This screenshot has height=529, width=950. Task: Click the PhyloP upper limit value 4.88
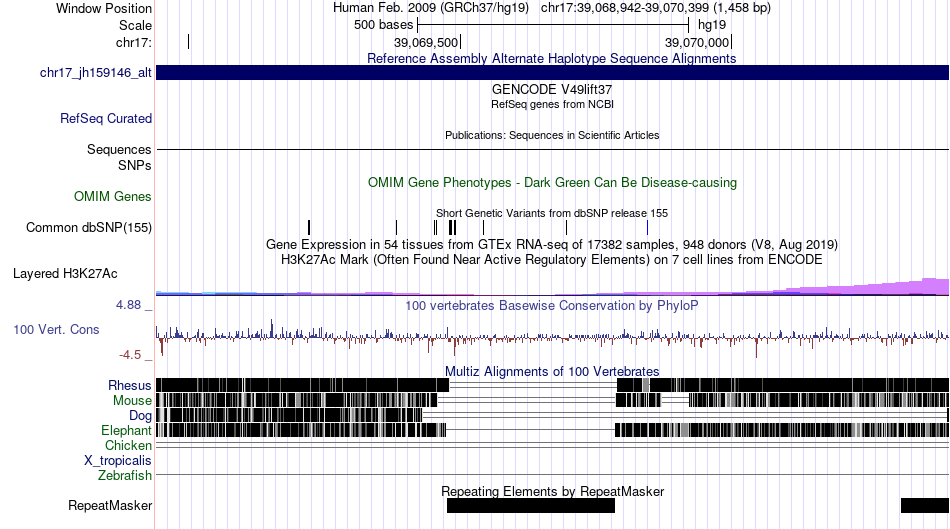pos(128,304)
